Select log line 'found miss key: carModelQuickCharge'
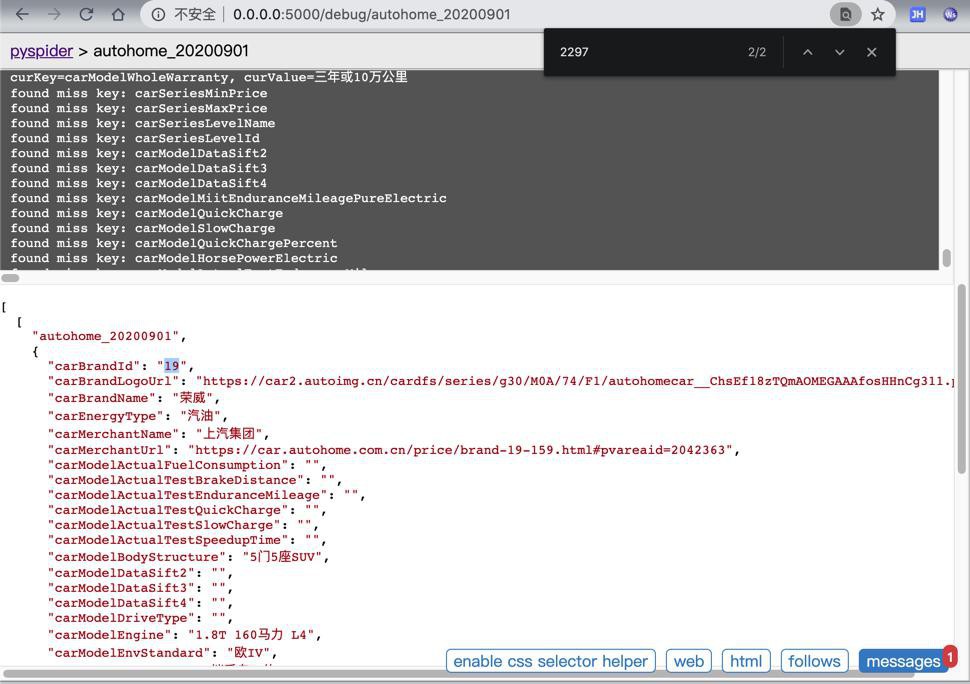This screenshot has height=684, width=970. [147, 213]
